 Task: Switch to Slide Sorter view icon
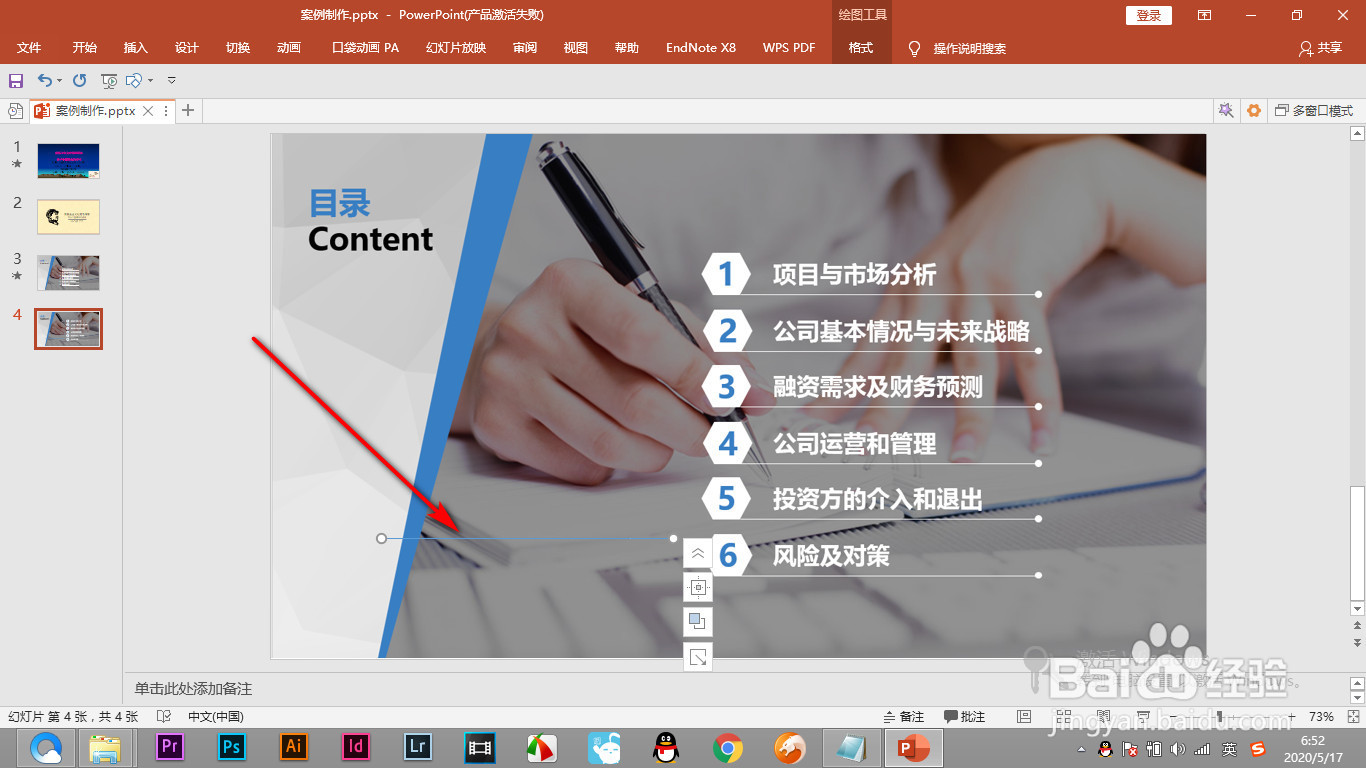point(1064,717)
